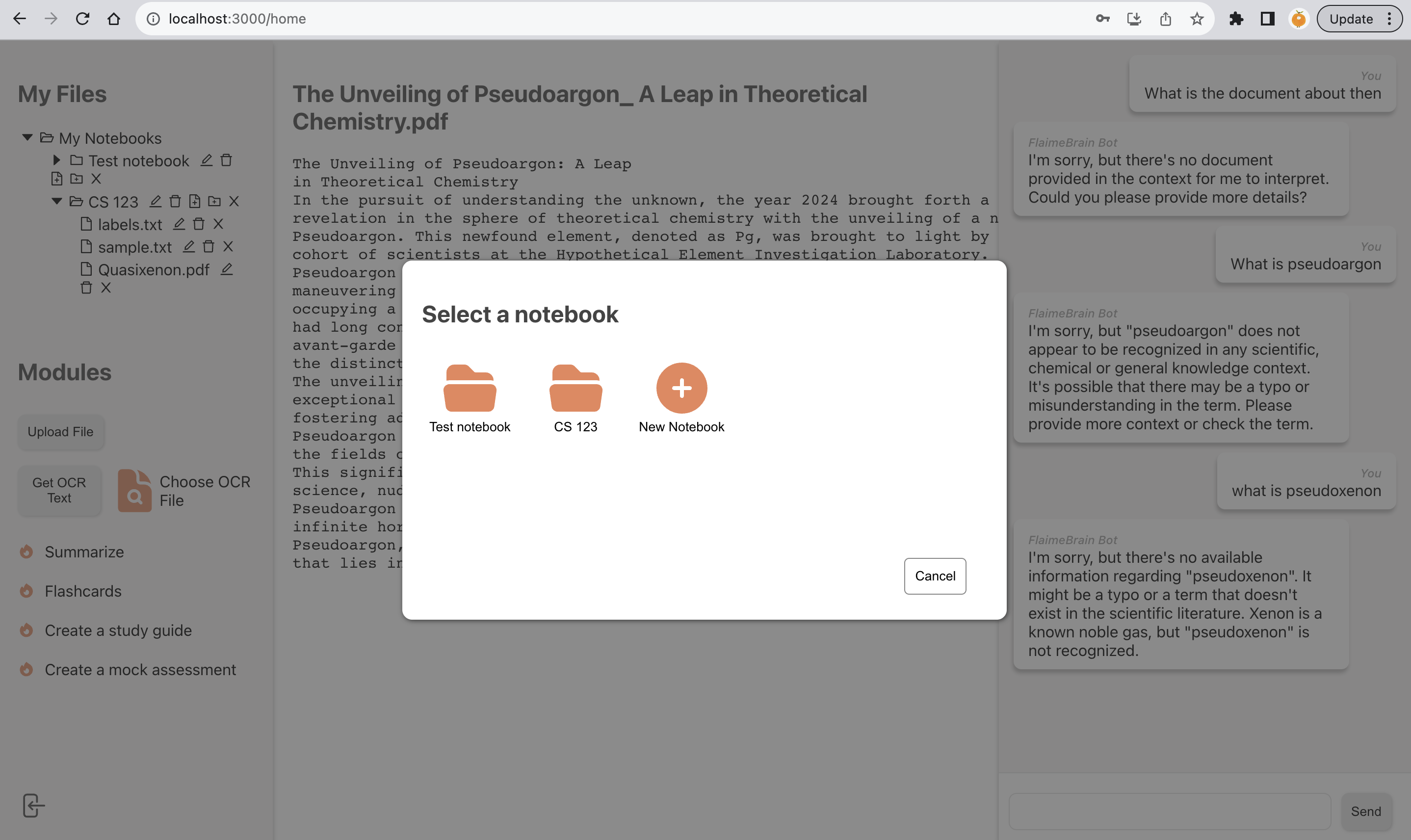Viewport: 1411px width, 840px height.
Task: Click add-folder icon next to CS 123
Action: pos(214,202)
